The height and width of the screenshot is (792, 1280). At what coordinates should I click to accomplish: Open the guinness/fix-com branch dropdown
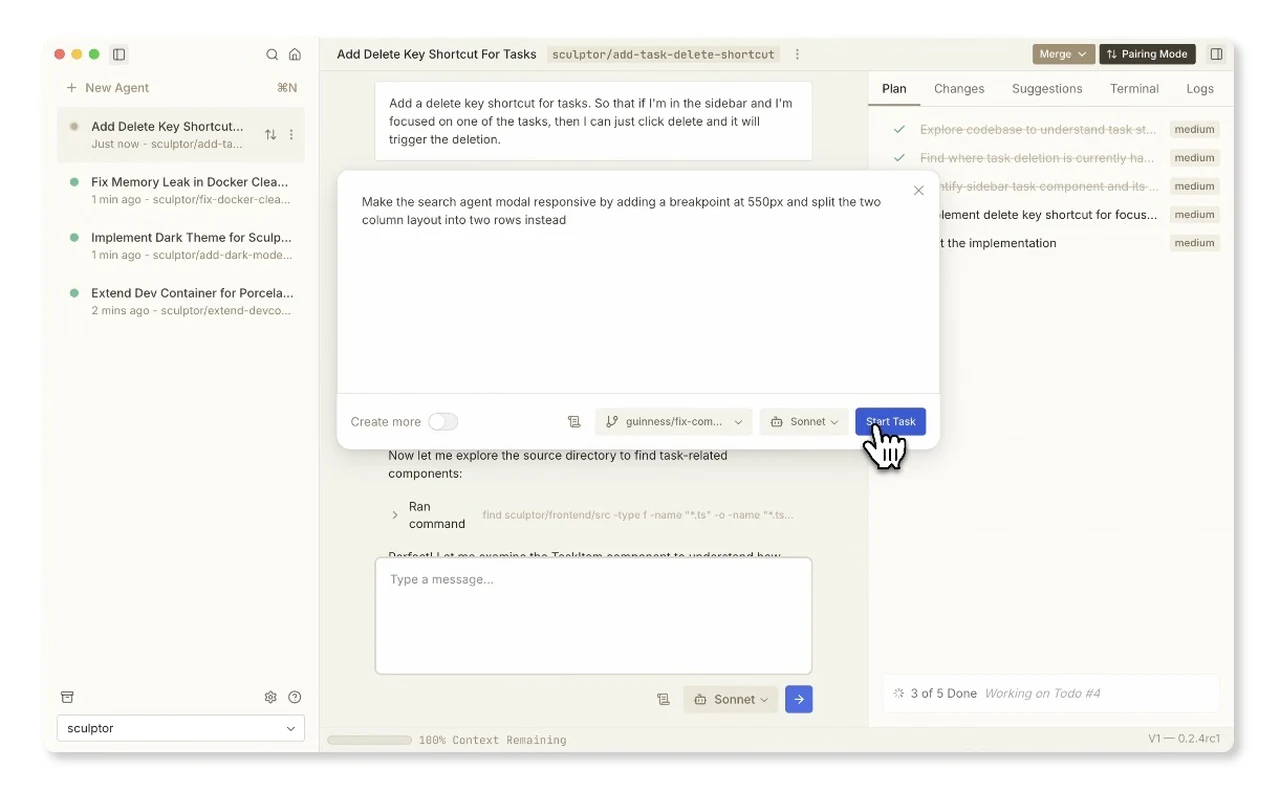pos(672,421)
